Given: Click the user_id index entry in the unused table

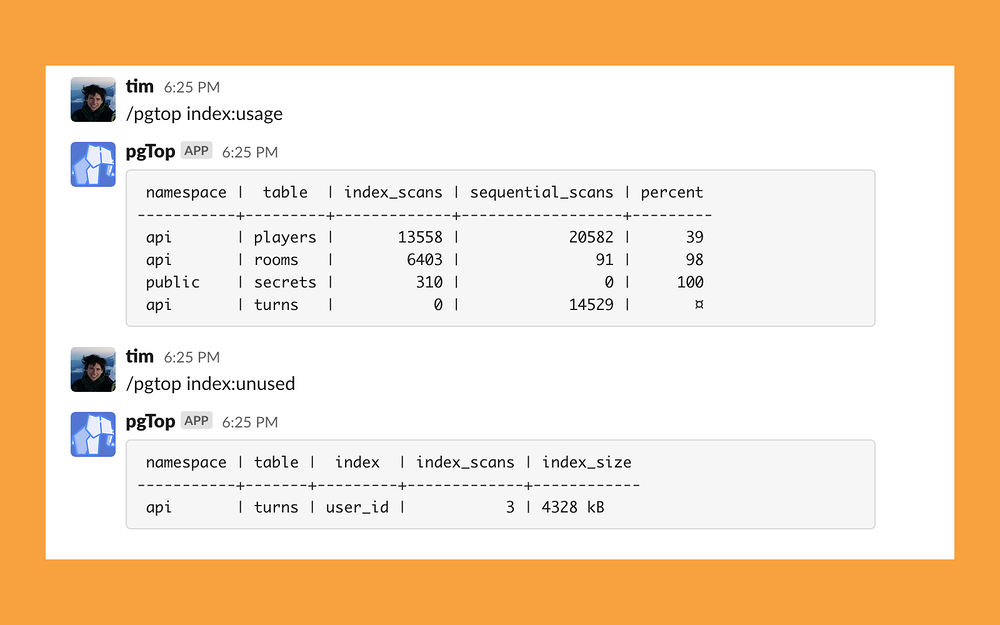Looking at the screenshot, I should click(x=357, y=508).
